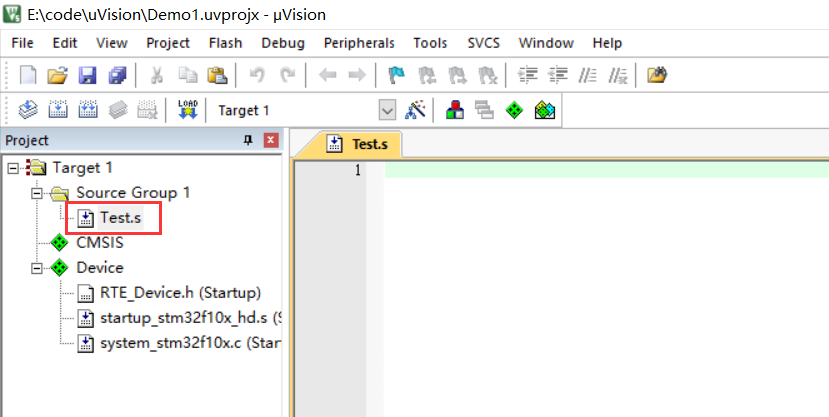
Task: Paste using the clipboard icon
Action: click(x=217, y=76)
